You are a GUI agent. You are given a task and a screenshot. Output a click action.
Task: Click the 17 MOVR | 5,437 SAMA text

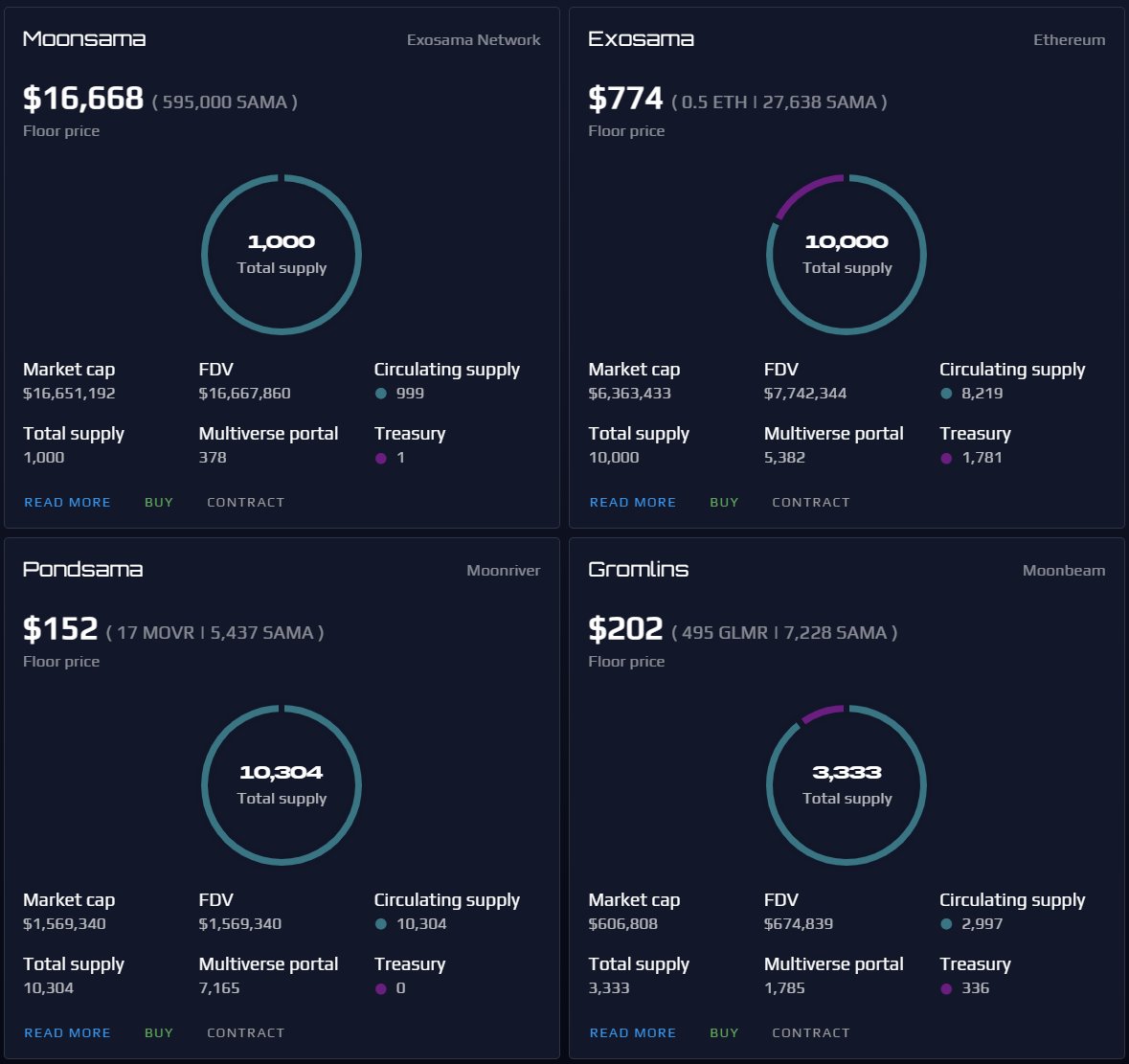[215, 633]
